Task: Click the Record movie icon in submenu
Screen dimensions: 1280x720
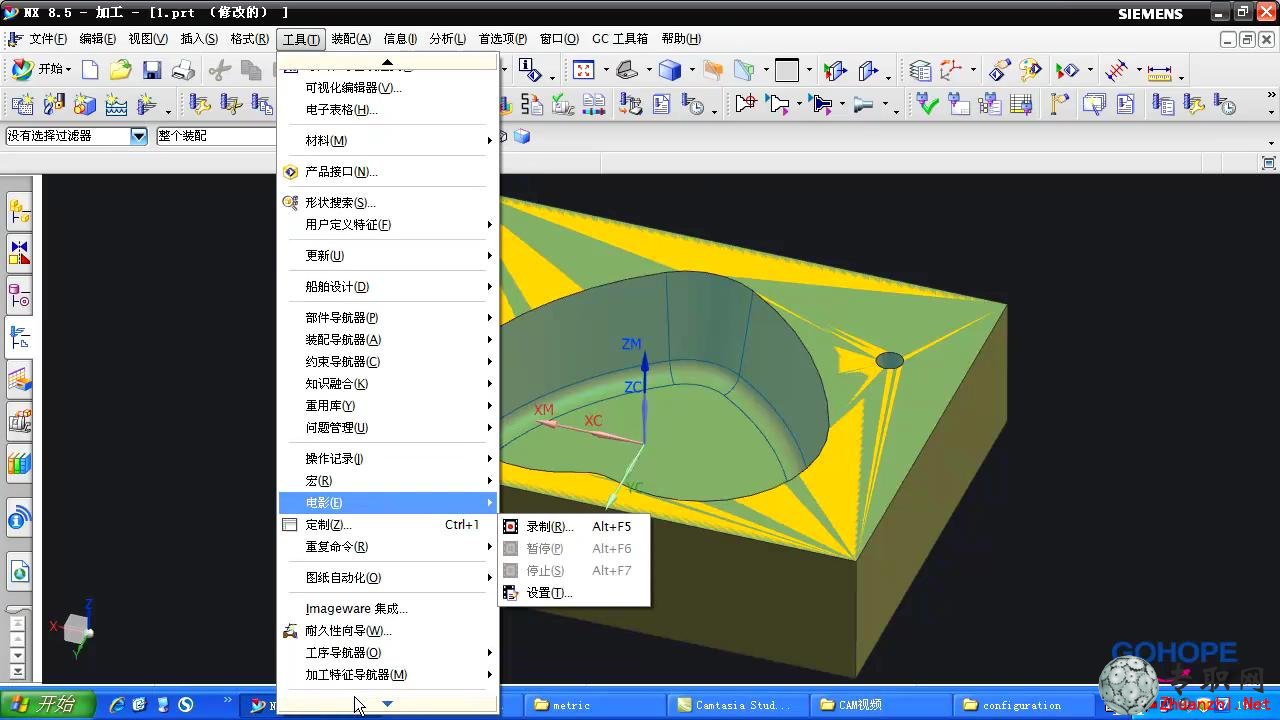Action: (511, 526)
